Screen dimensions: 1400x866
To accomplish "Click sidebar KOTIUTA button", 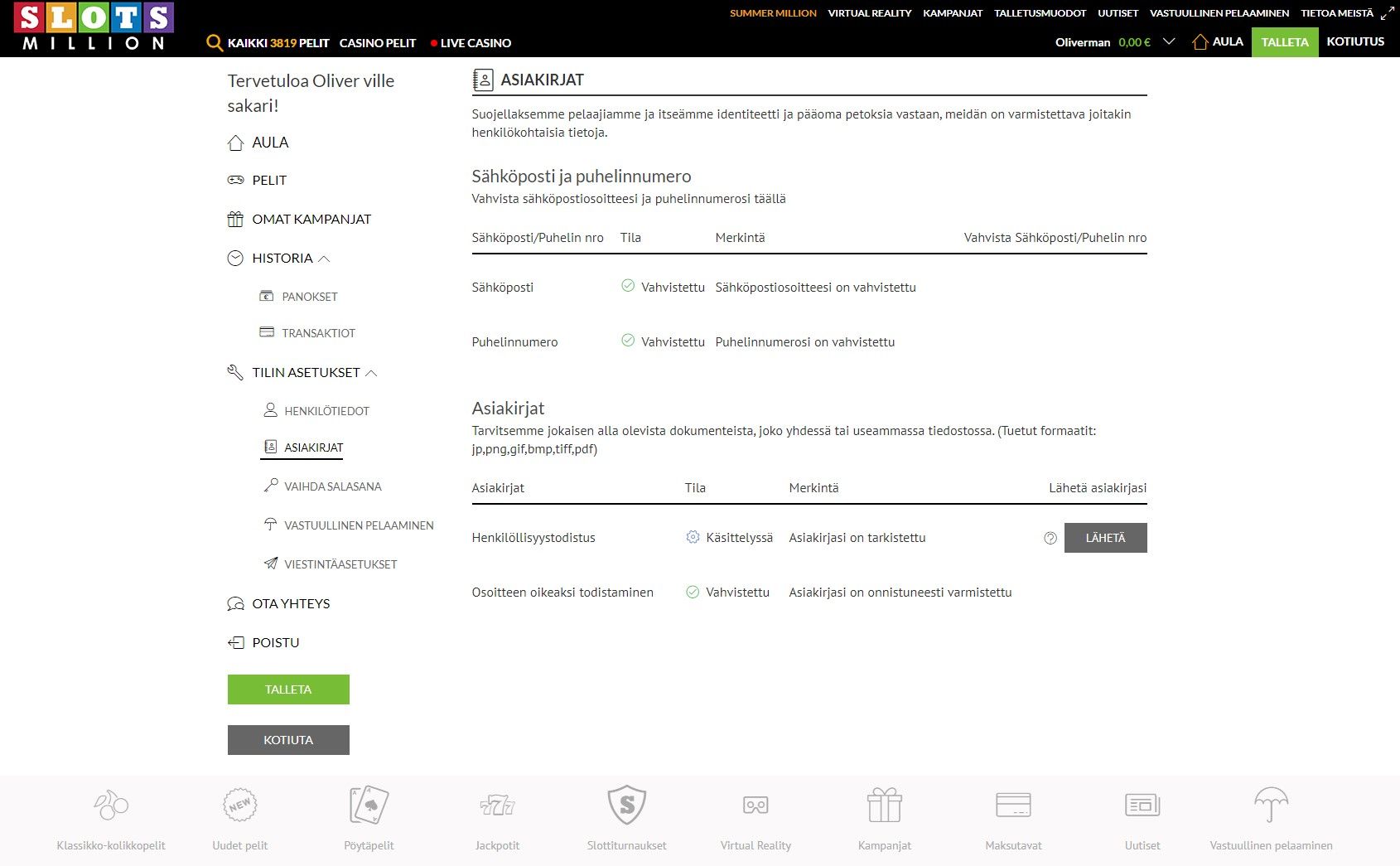I will tap(288, 740).
